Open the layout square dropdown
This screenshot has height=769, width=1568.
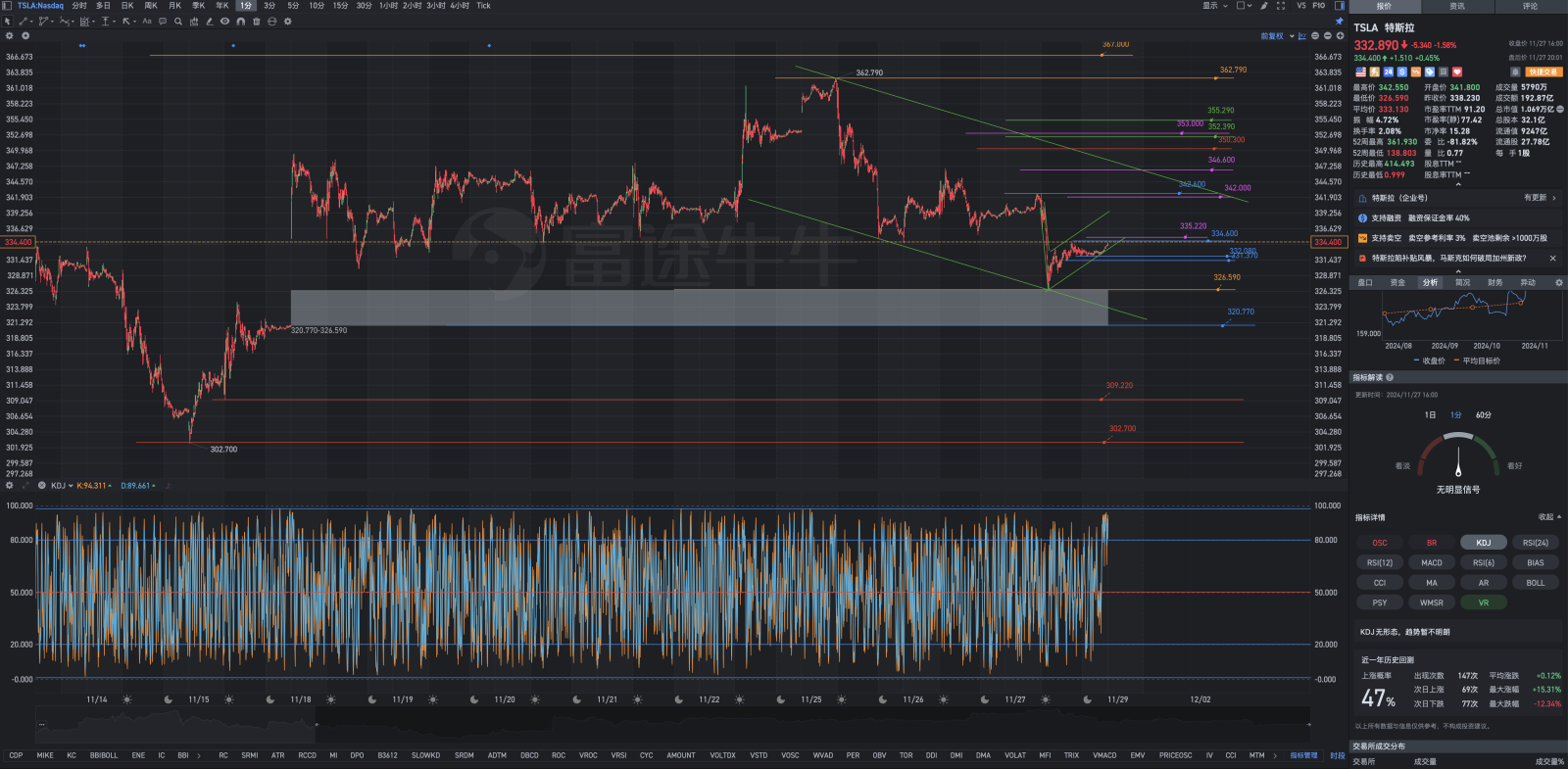tap(1244, 6)
